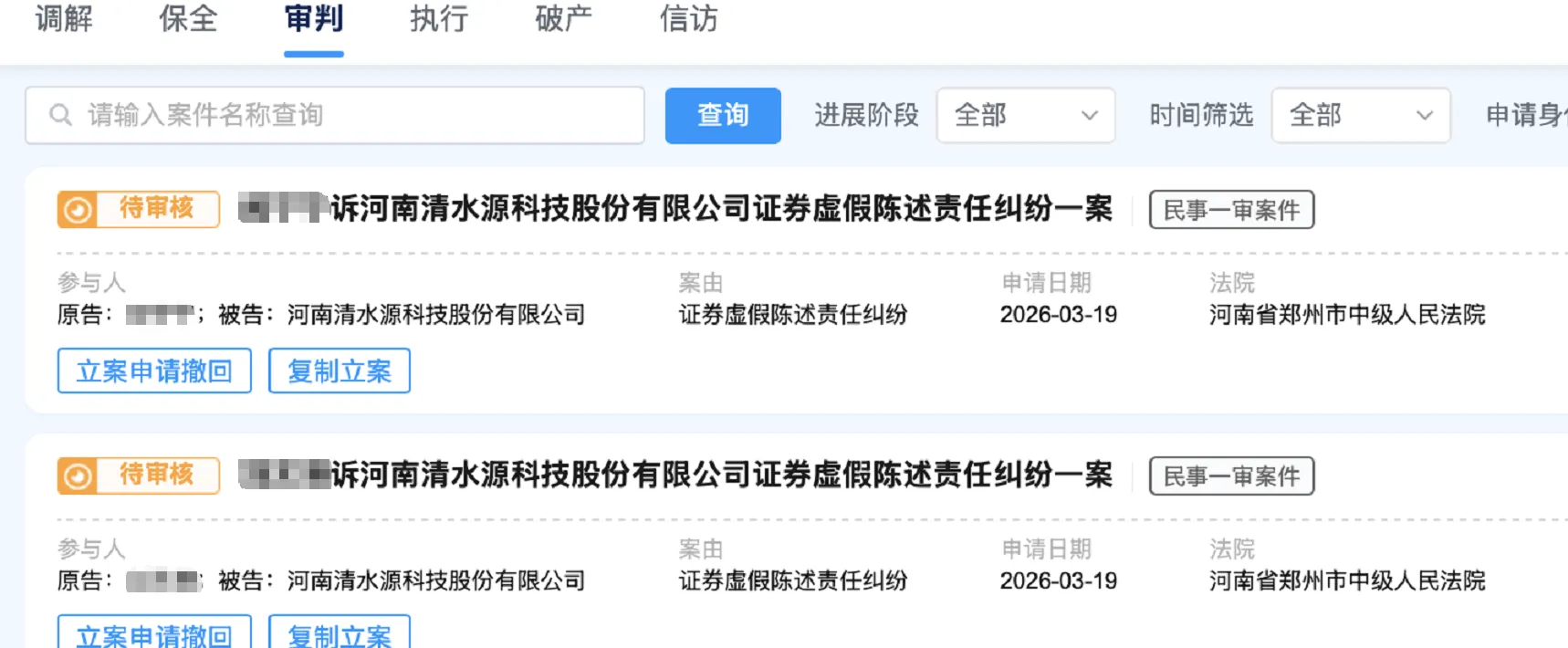Go to the 执行 tab
1568x648 pixels.
(439, 18)
